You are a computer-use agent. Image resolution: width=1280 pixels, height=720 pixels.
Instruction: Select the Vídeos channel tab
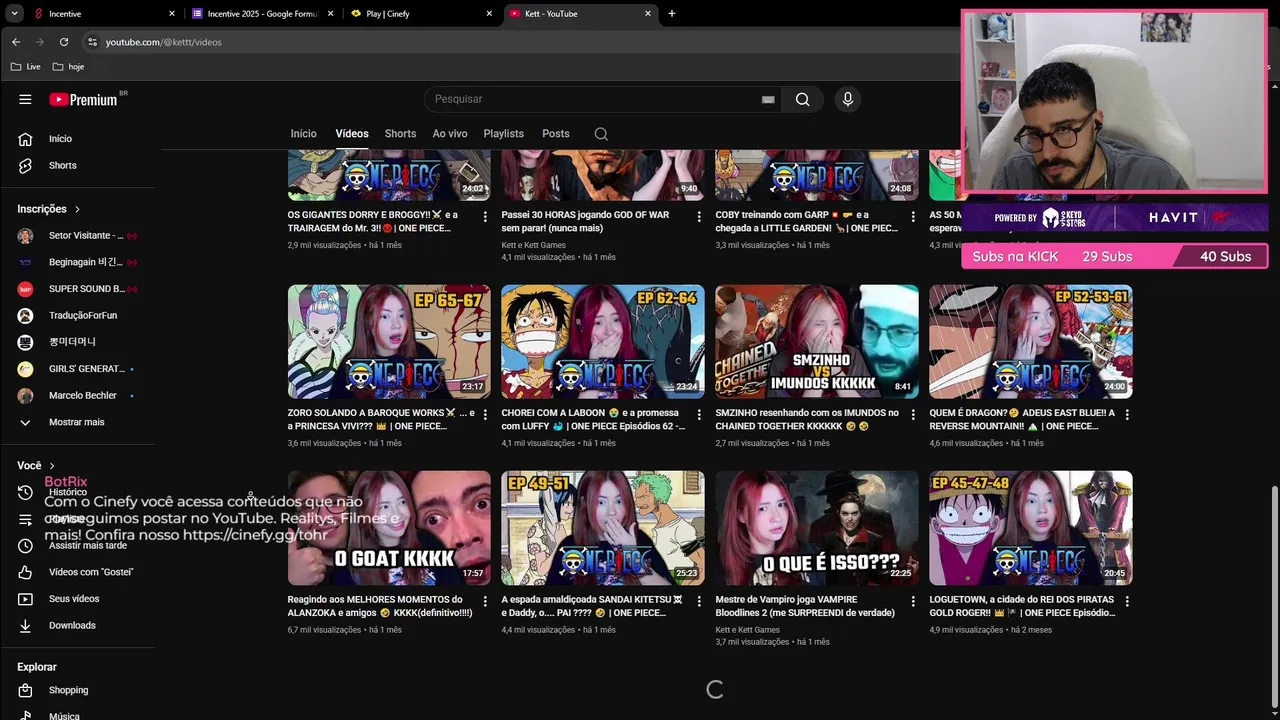352,134
